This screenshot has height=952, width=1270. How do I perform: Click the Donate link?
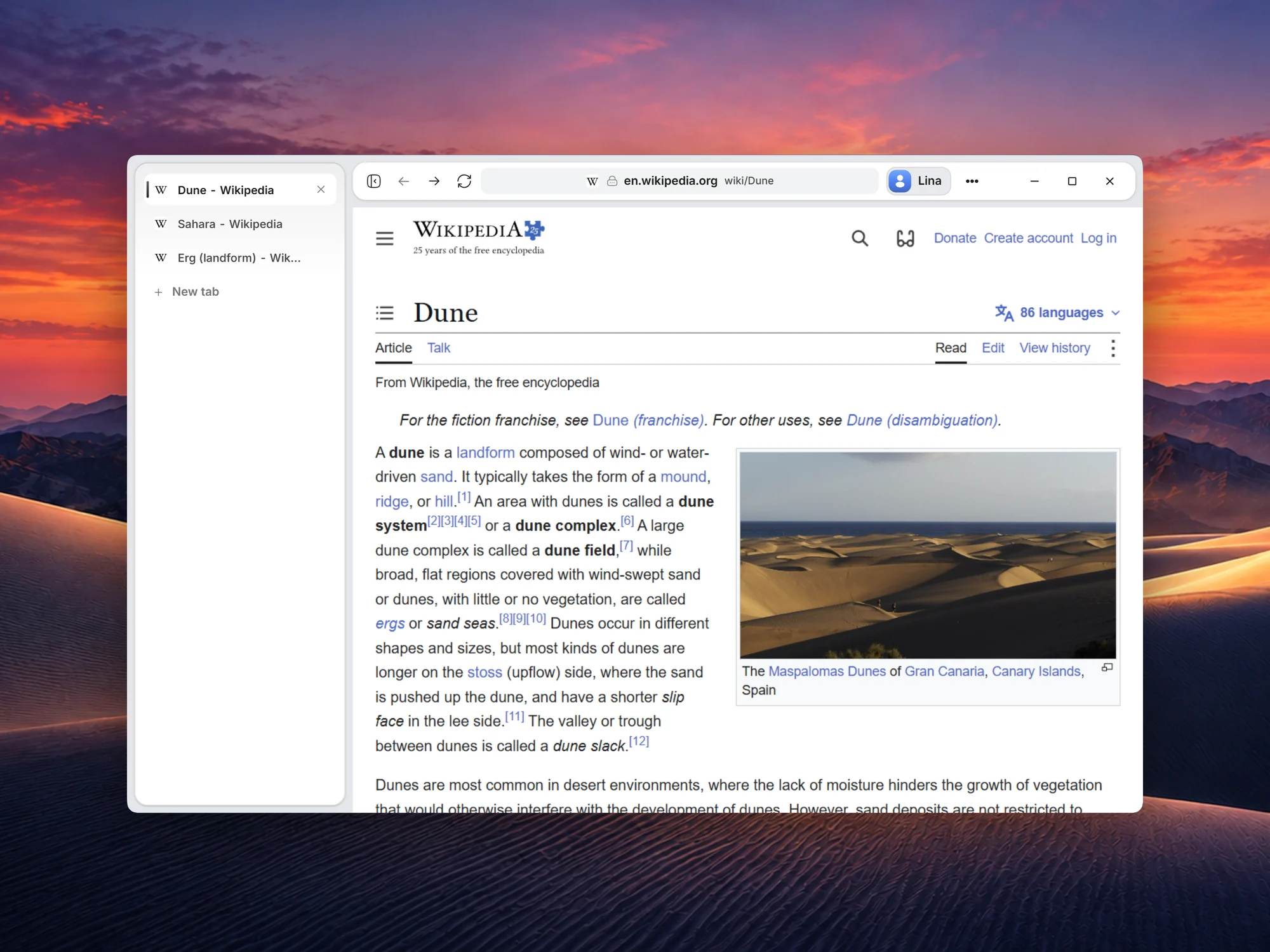954,238
